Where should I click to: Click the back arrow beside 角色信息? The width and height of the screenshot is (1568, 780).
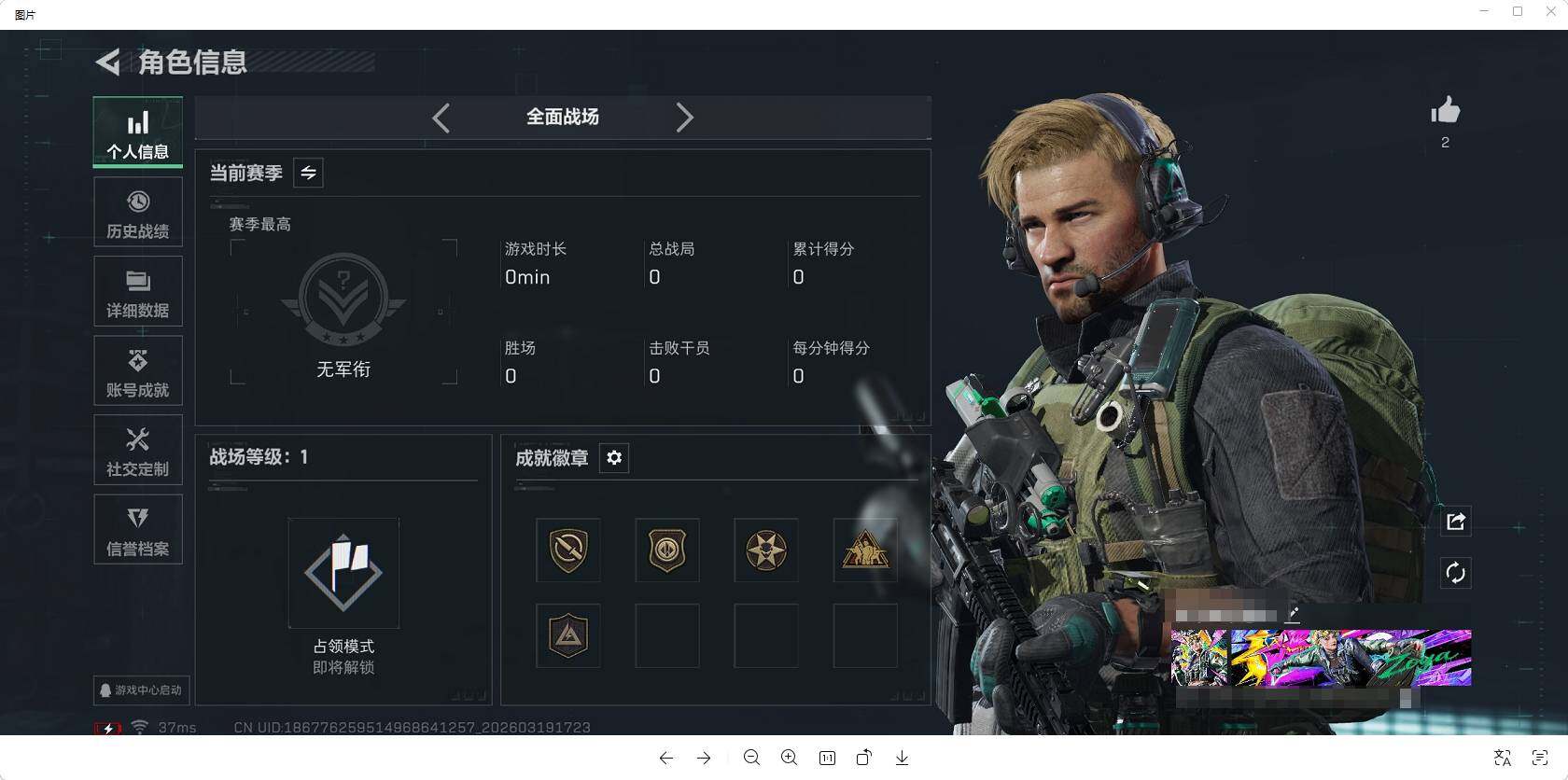(108, 63)
